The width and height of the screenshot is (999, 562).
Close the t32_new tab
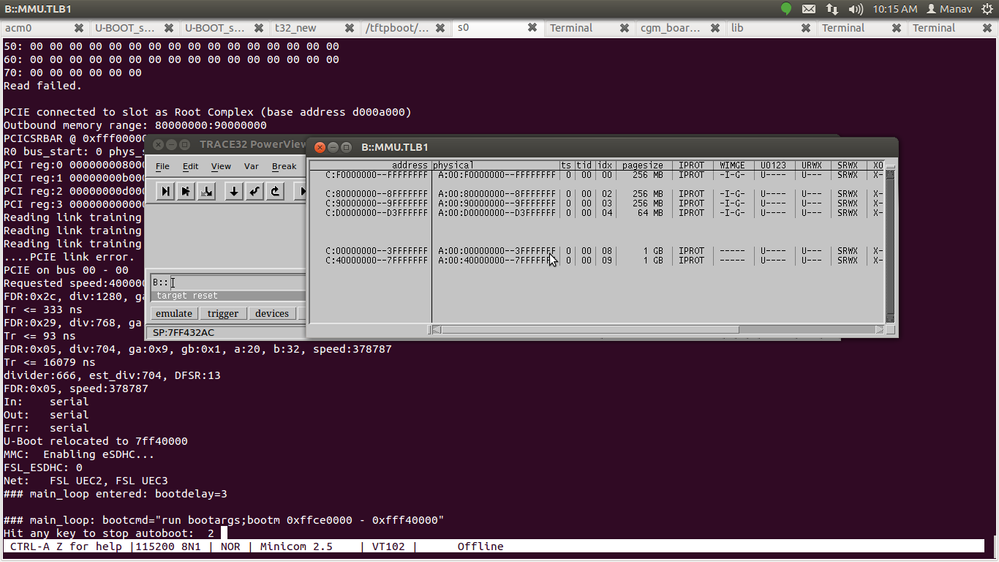(x=350, y=28)
